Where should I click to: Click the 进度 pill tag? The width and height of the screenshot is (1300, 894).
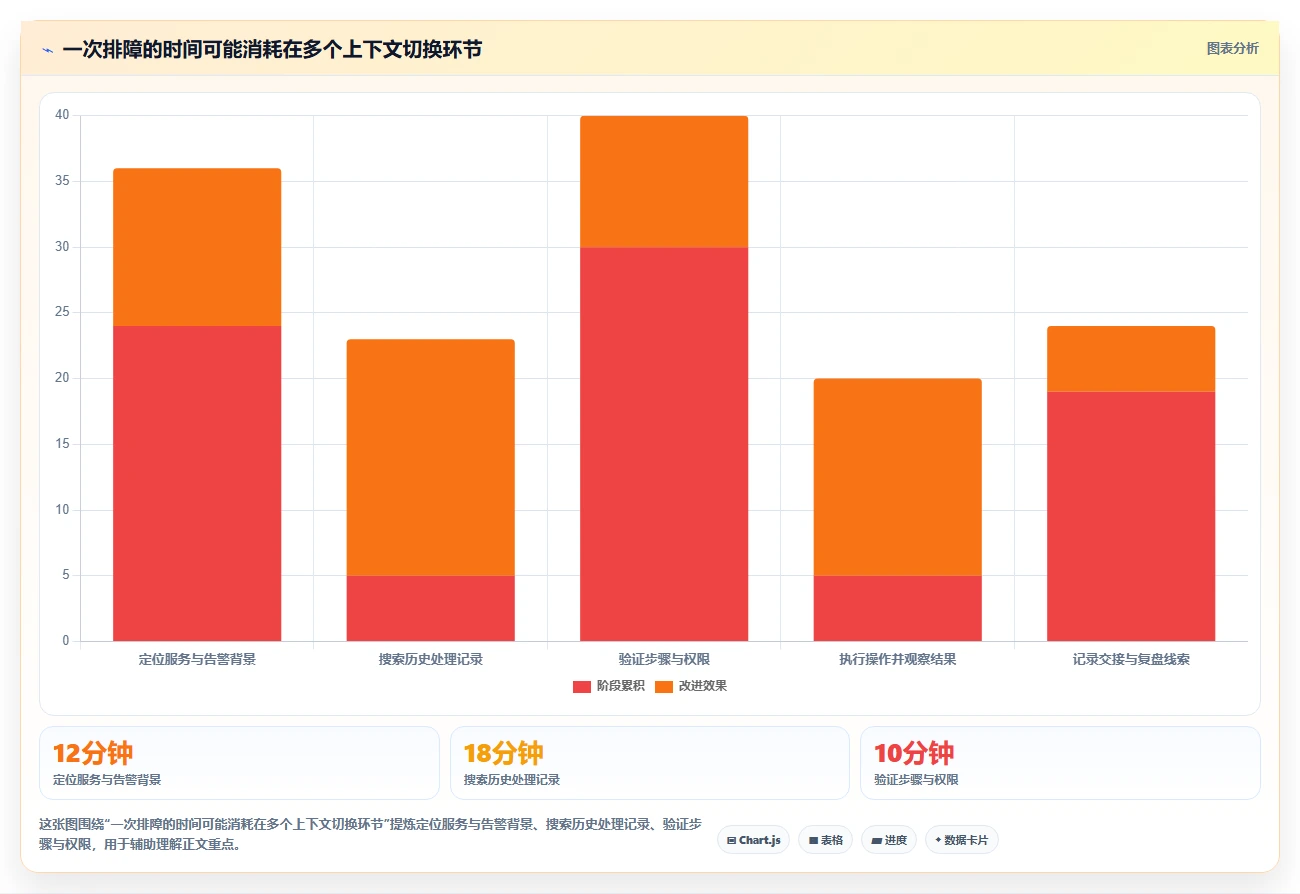pyautogui.click(x=889, y=840)
